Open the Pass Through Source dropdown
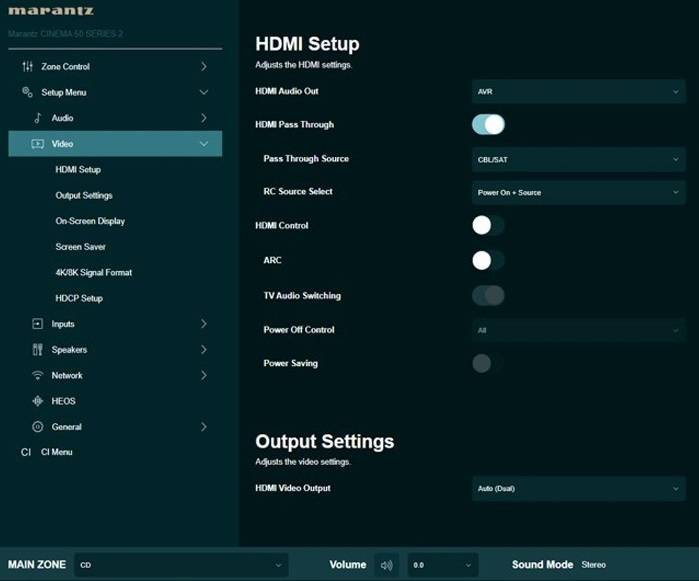The width and height of the screenshot is (699, 581). 578,159
